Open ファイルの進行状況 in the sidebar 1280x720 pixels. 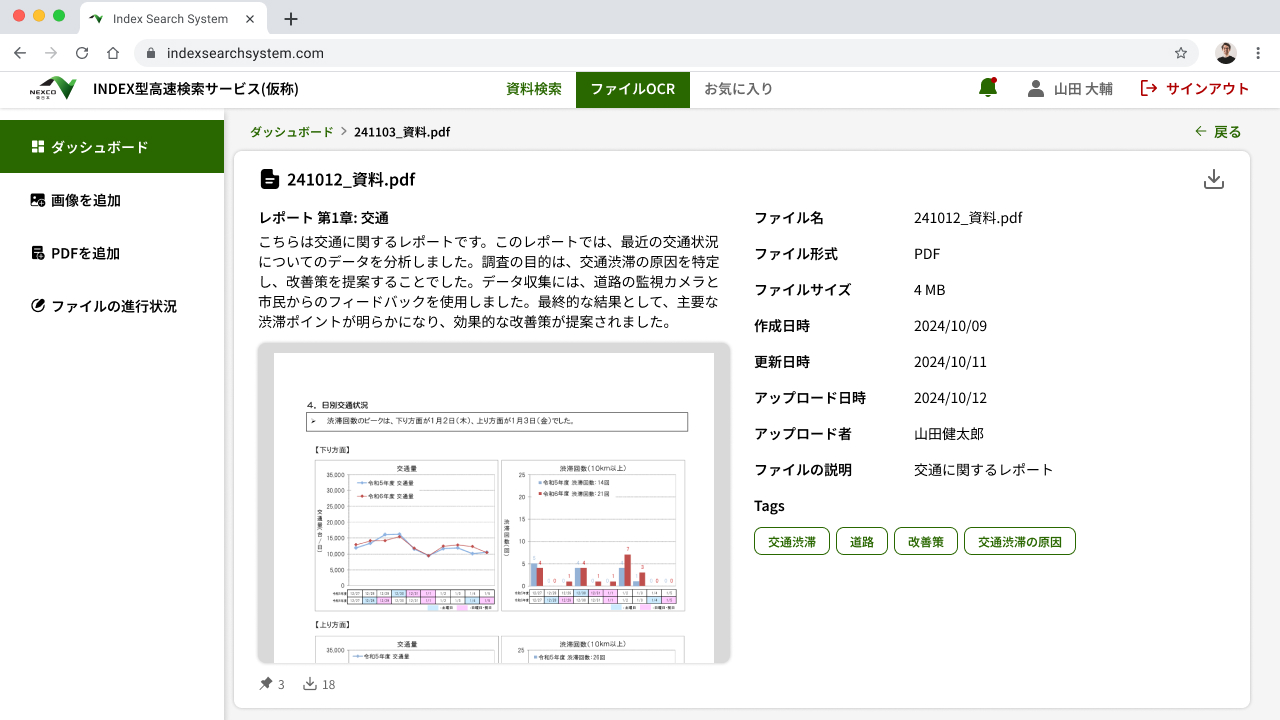pyautogui.click(x=113, y=306)
